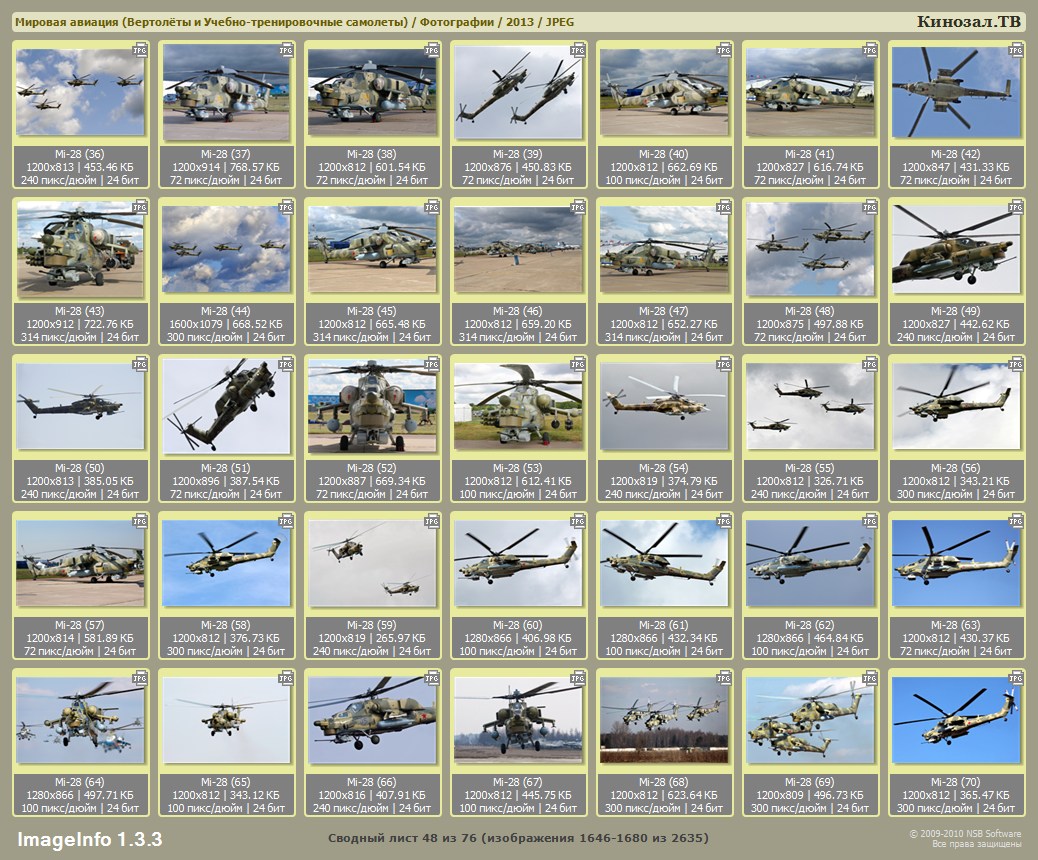Image resolution: width=1038 pixels, height=860 pixels.
Task: Click the JPG badge on Mi-28 (62)
Action: coord(870,522)
